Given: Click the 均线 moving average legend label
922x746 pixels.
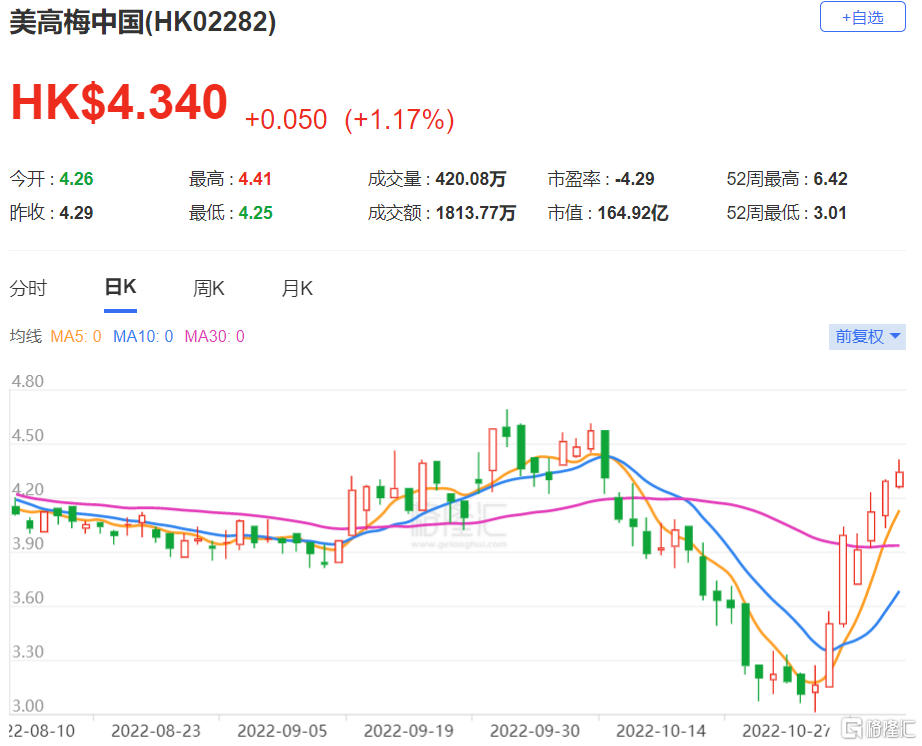Looking at the screenshot, I should point(26,336).
